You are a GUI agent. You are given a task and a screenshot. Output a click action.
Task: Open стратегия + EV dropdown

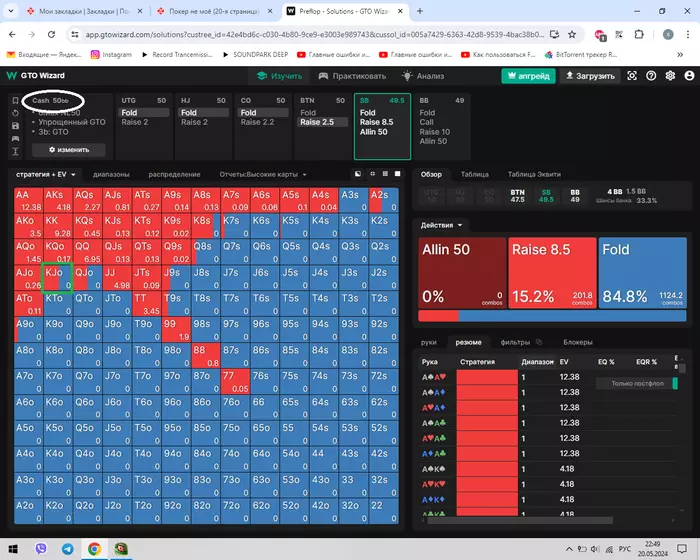(46, 174)
